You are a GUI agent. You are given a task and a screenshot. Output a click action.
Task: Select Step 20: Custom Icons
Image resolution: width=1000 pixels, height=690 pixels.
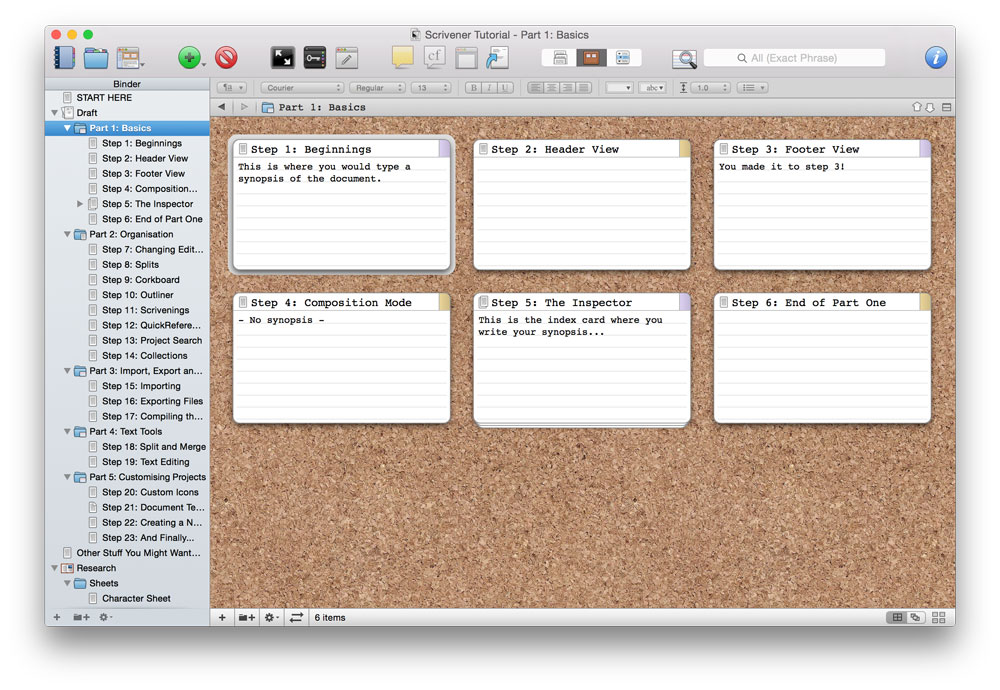tap(150, 492)
